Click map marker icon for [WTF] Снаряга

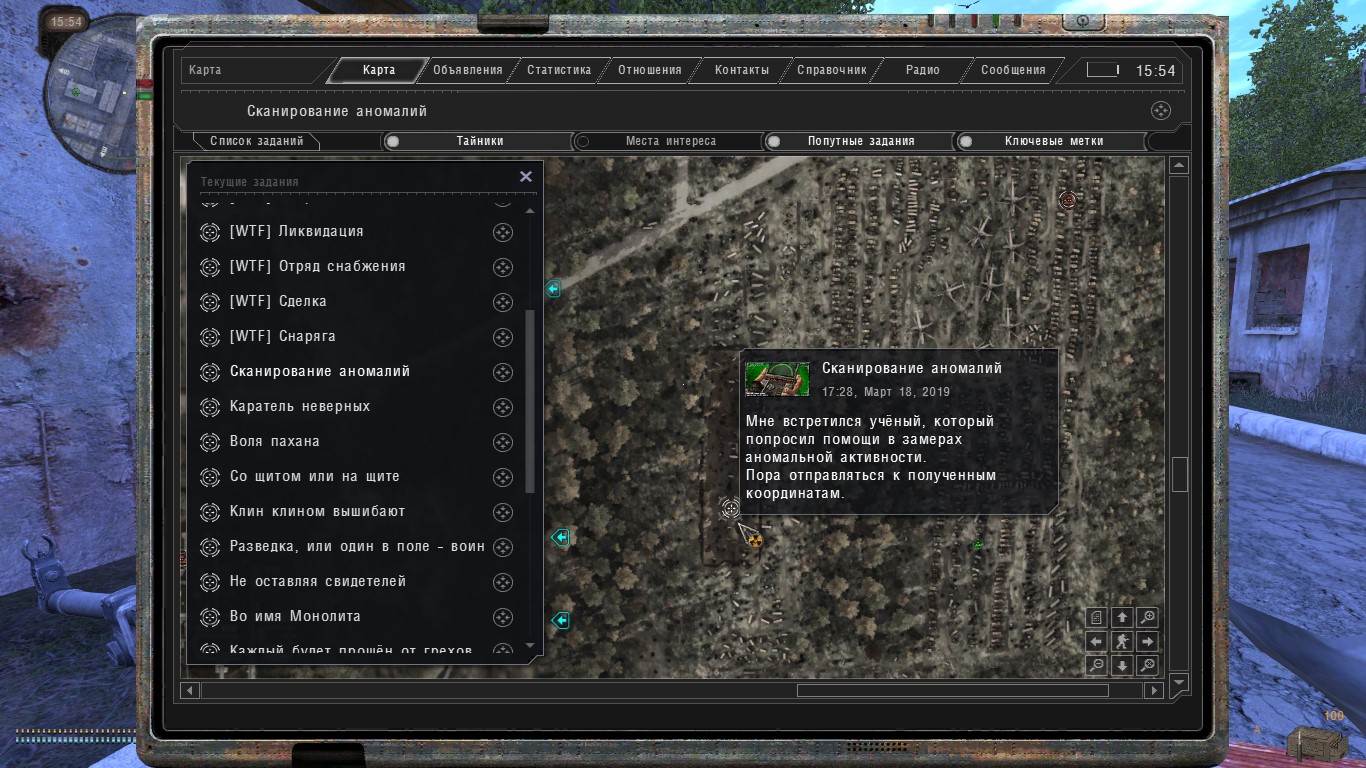tap(503, 337)
